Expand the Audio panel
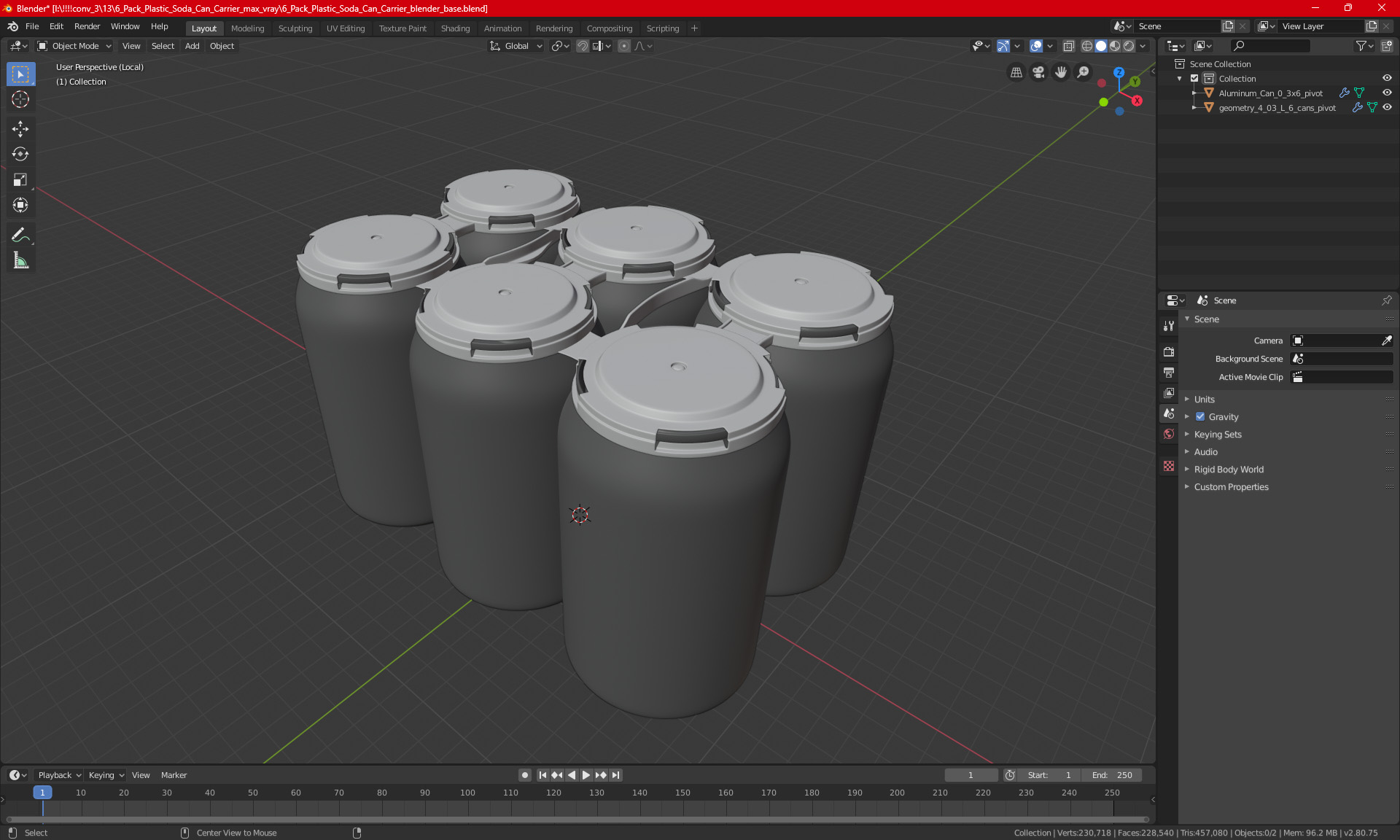Viewport: 1400px width, 840px height. (x=1205, y=452)
